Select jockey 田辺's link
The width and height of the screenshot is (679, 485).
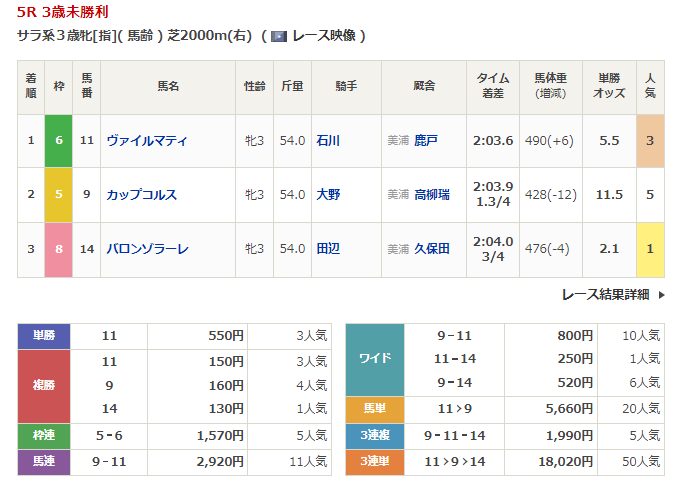pyautogui.click(x=327, y=249)
